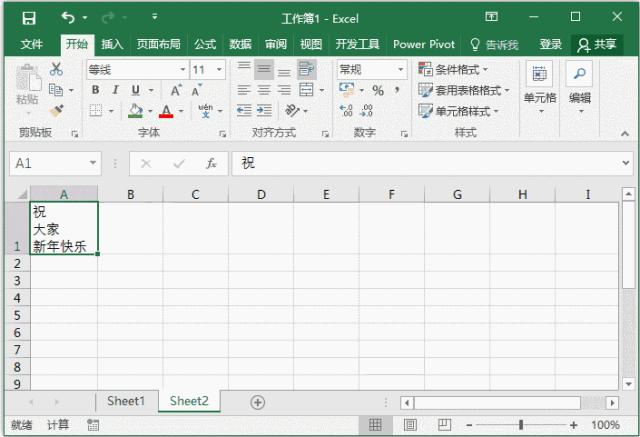Show phonetic guide wén icon
640x437 pixels.
[205, 110]
